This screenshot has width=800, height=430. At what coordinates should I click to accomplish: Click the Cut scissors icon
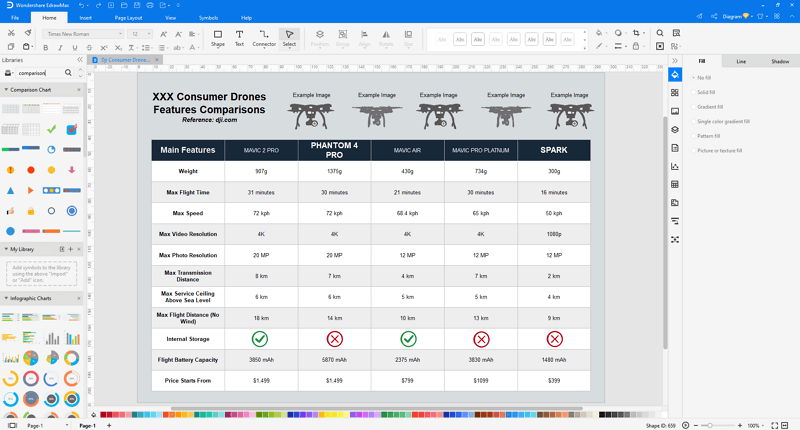tap(11, 33)
